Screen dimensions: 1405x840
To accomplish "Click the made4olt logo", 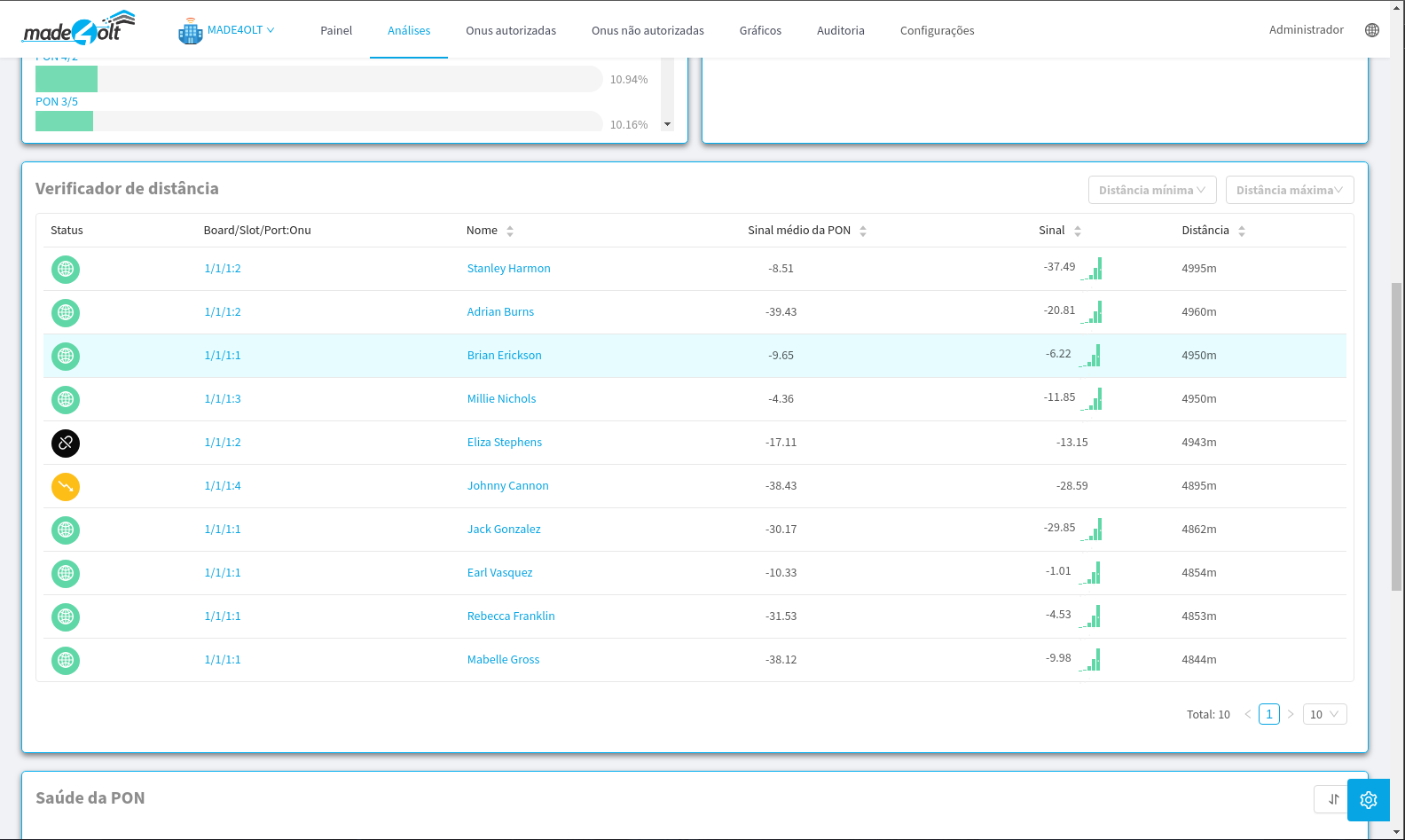I will coord(78,29).
